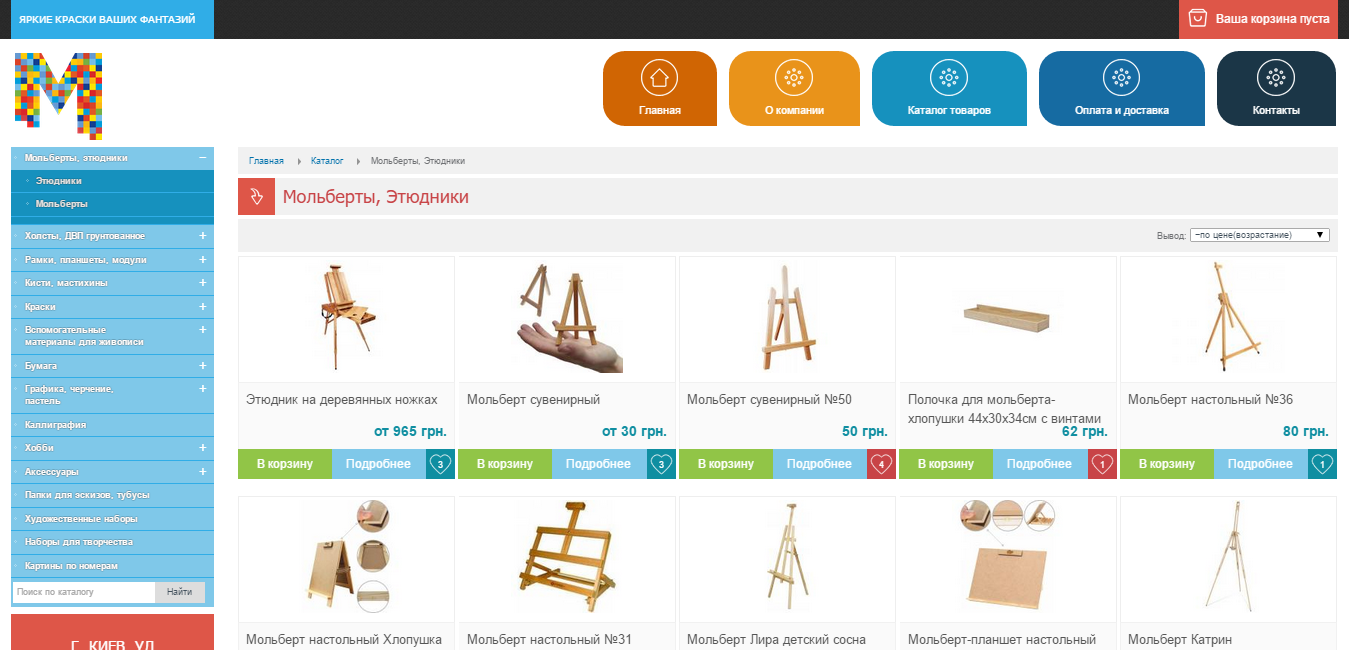
Task: Click the home icon above Главная
Action: click(x=658, y=77)
